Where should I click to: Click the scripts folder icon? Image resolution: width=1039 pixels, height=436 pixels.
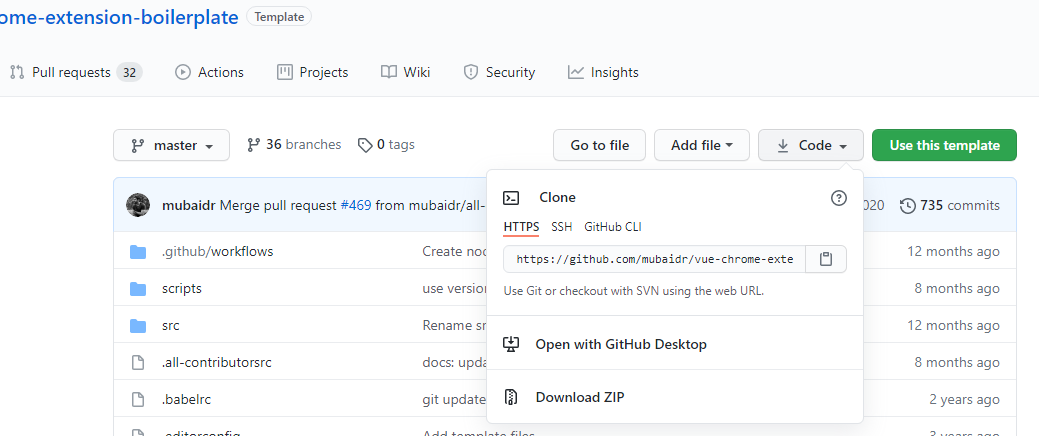[x=138, y=289]
